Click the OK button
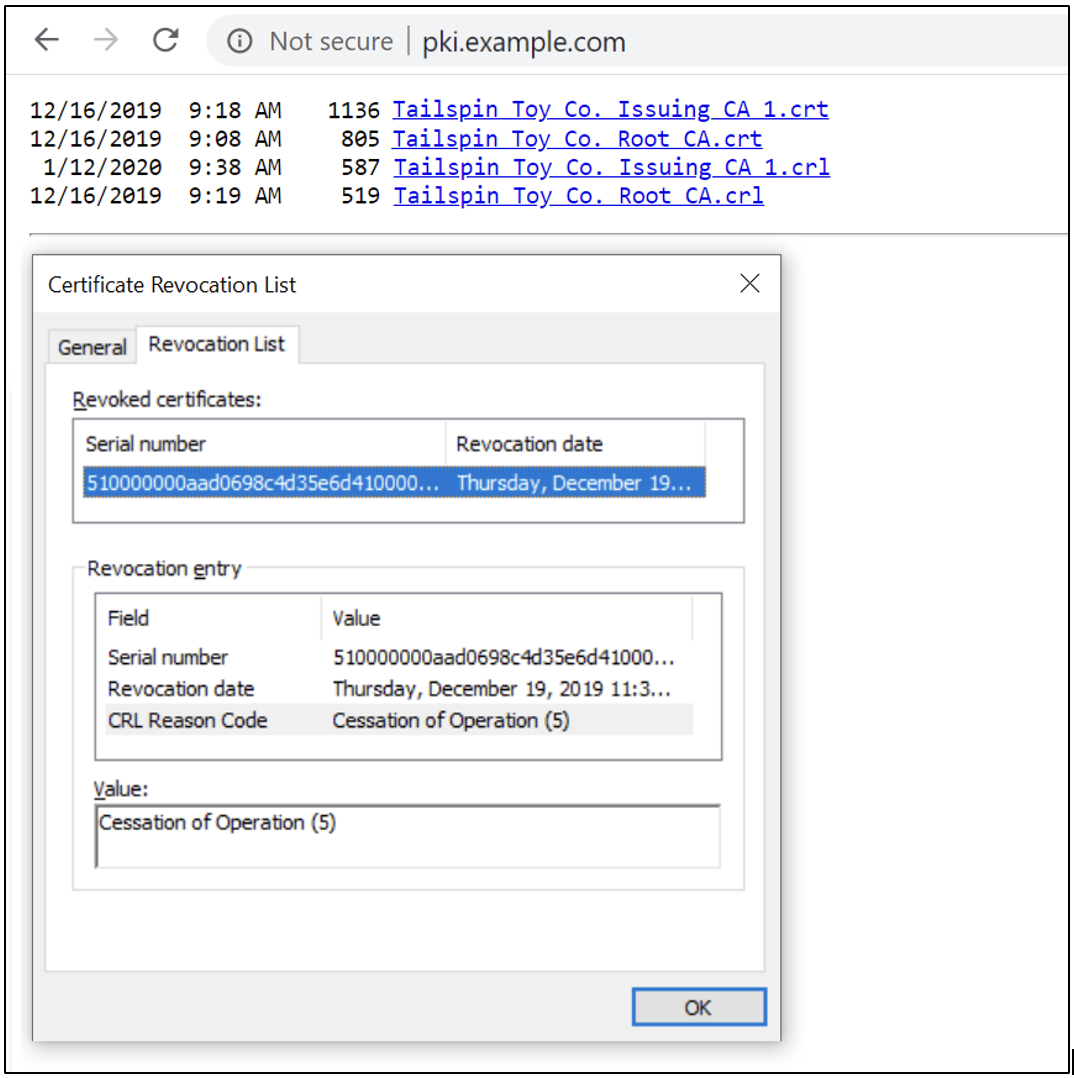This screenshot has width=1074, height=1078. tap(699, 1007)
